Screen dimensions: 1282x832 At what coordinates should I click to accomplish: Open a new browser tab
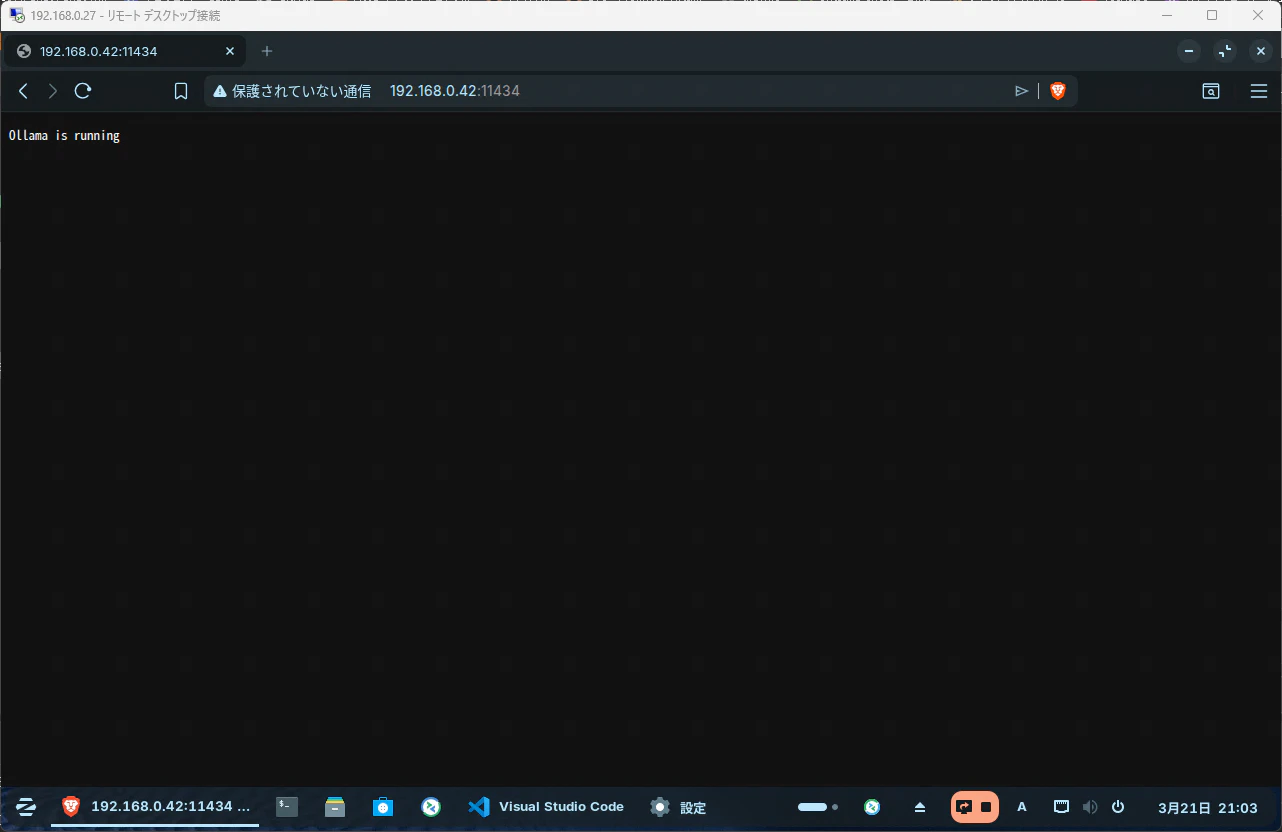pyautogui.click(x=267, y=51)
